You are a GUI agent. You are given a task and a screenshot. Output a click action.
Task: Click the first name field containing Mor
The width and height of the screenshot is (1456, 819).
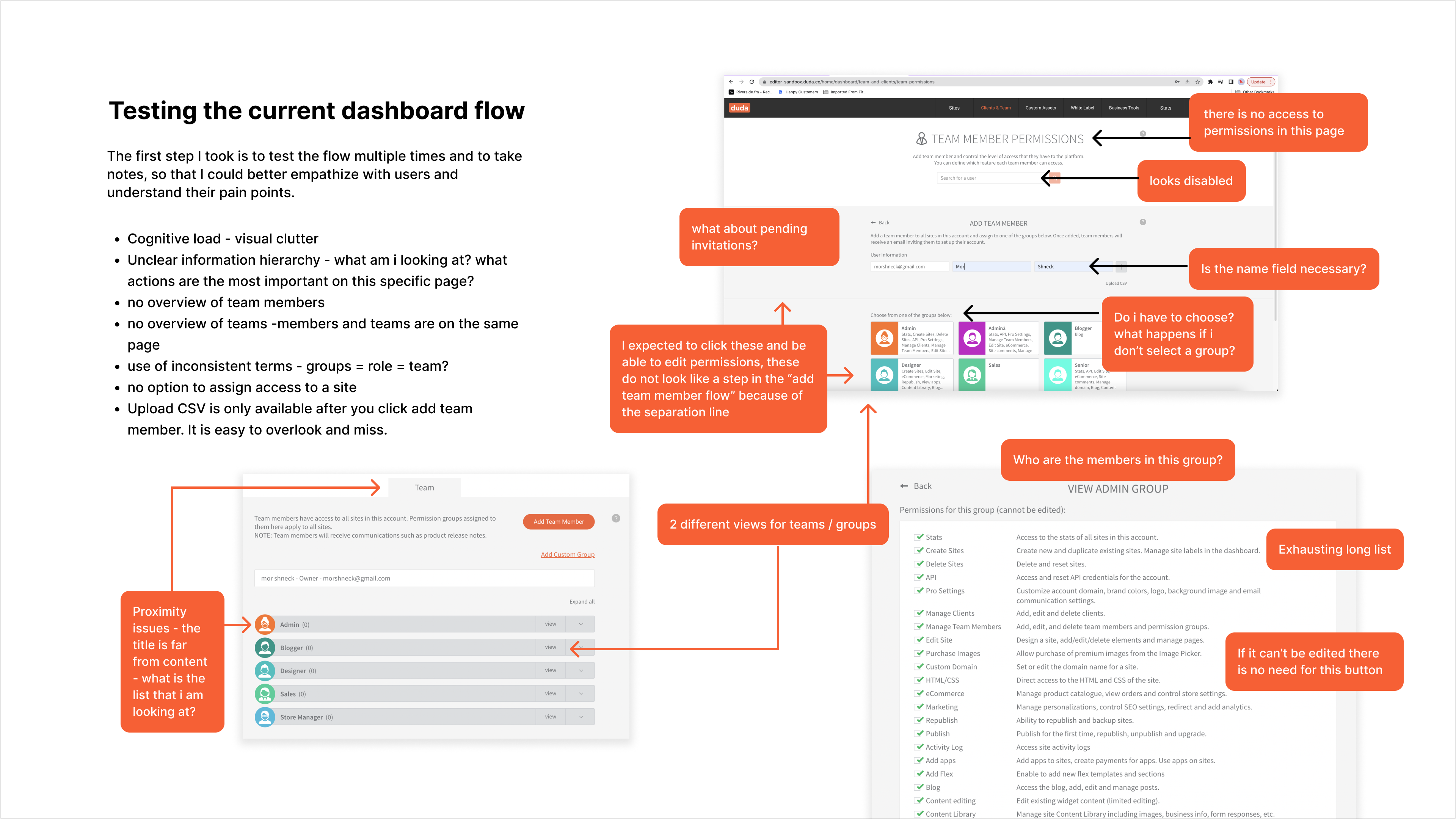(x=992, y=266)
